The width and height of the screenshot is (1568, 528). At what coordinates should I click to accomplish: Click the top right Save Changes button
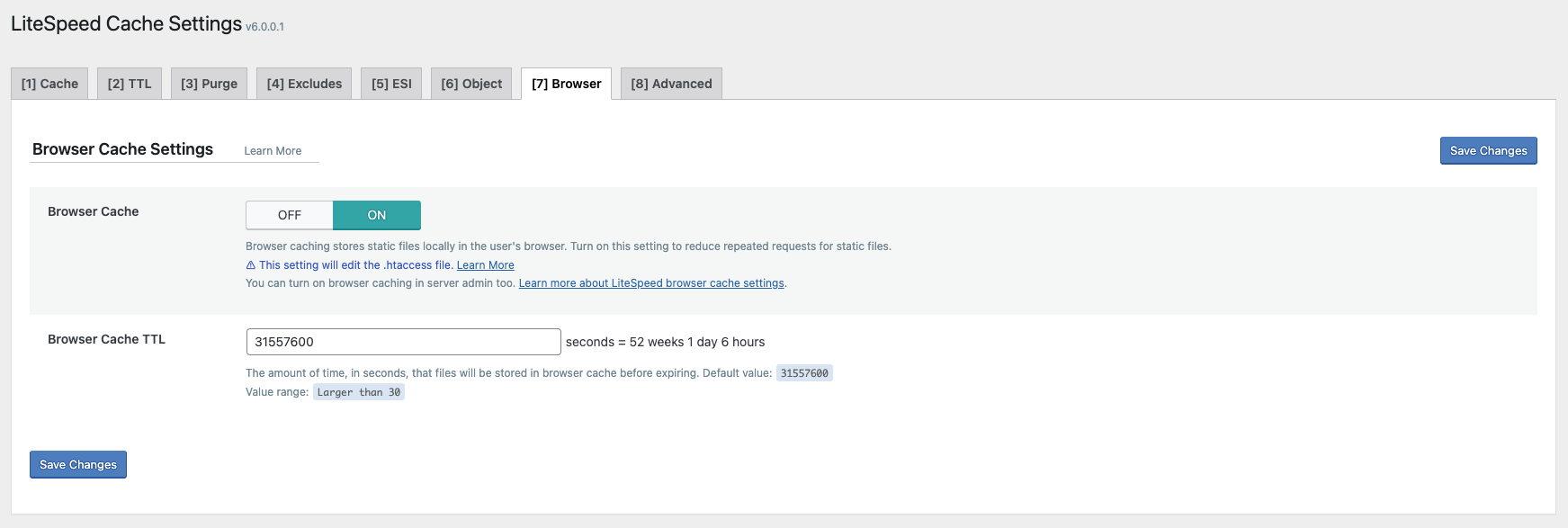tap(1488, 150)
